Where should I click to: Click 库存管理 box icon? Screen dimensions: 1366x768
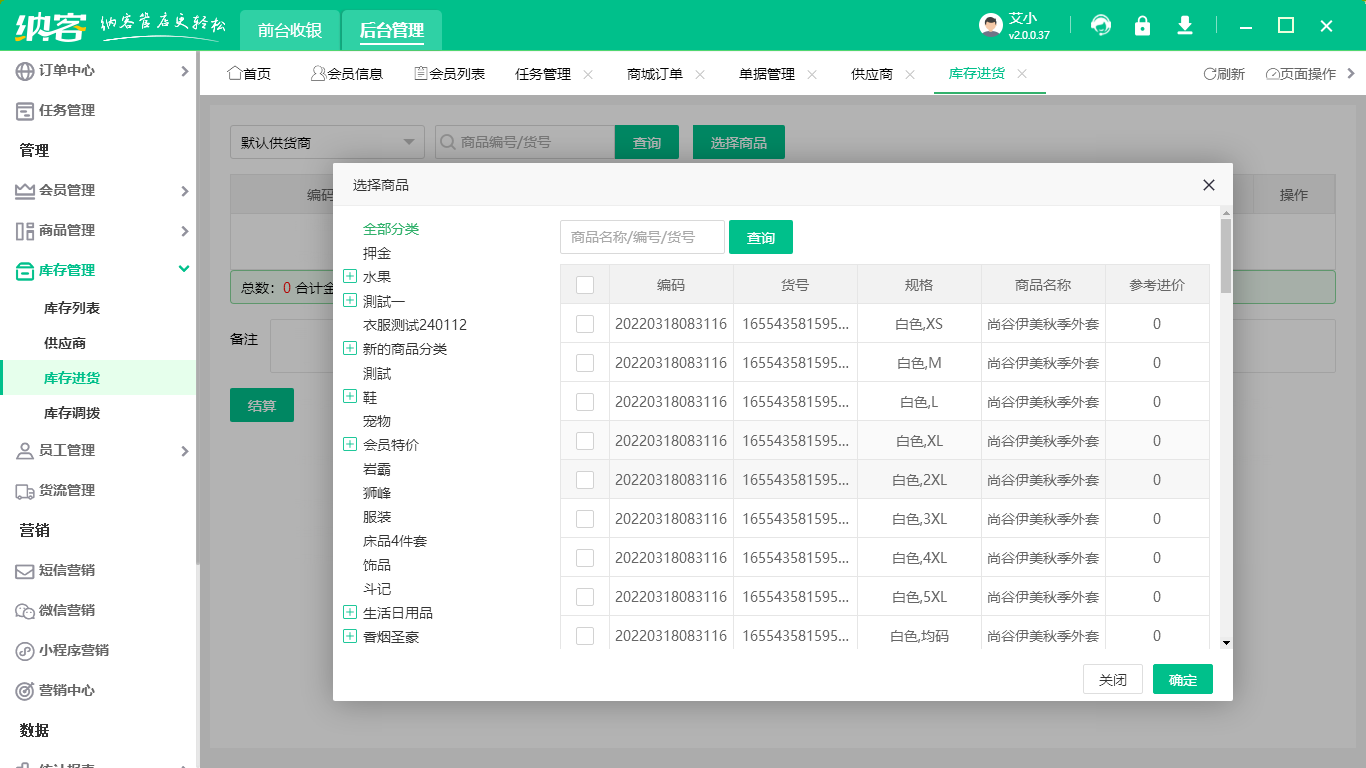(x=25, y=270)
